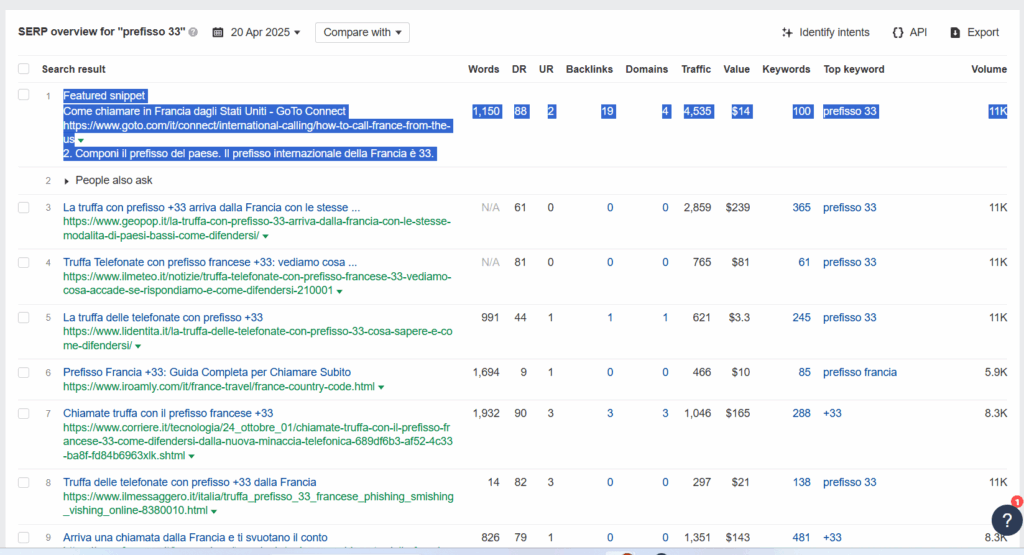Open the Truffa delle telefonate con prefisso +33 dalla Francia link
This screenshot has height=555, width=1024.
tap(189, 482)
